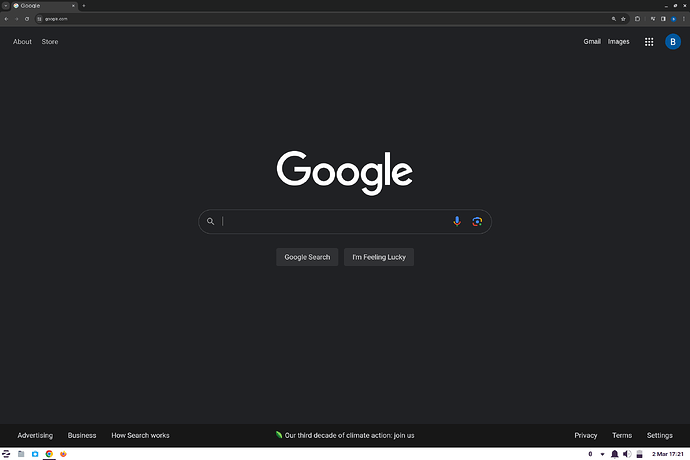Open the removable device tray icon
This screenshot has height=460, width=690.
(640, 454)
